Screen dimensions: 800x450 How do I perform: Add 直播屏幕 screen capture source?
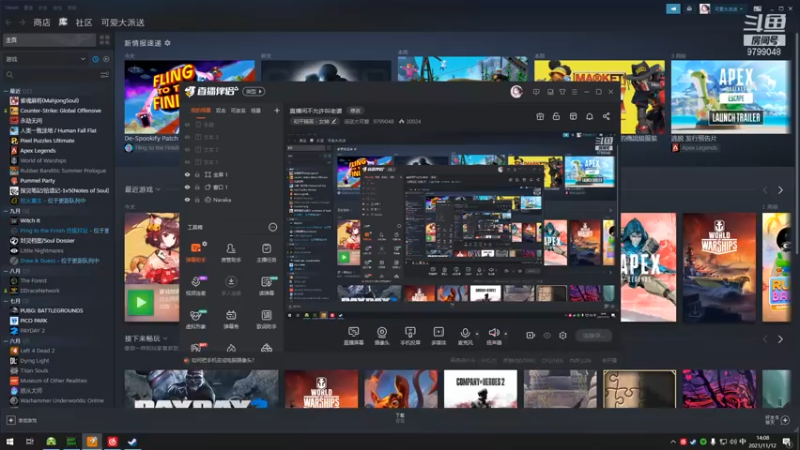pyautogui.click(x=354, y=336)
